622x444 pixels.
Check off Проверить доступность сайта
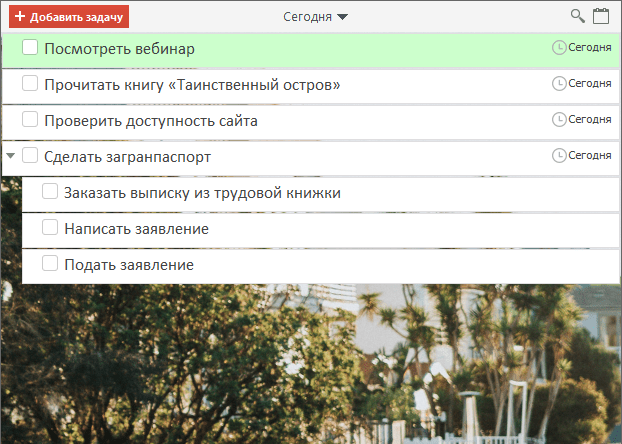(30, 119)
